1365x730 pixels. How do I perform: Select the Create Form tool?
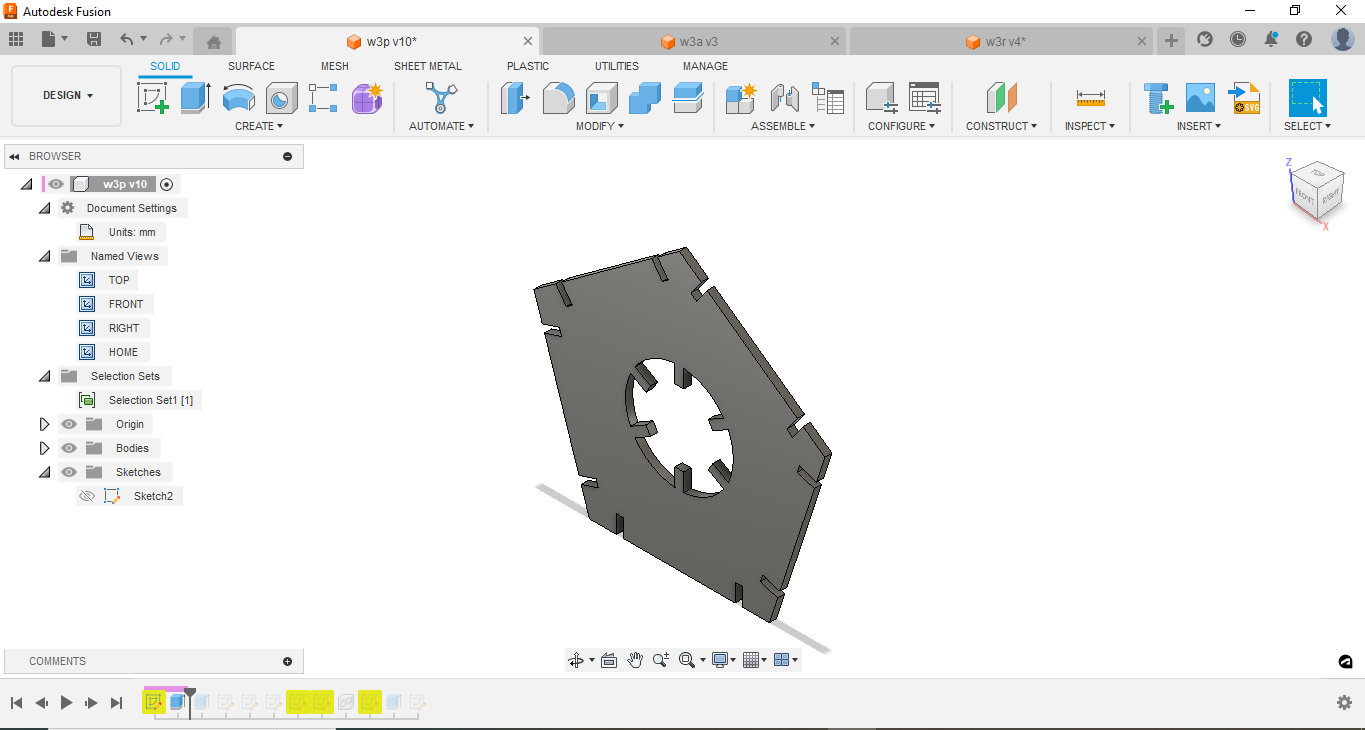point(367,98)
